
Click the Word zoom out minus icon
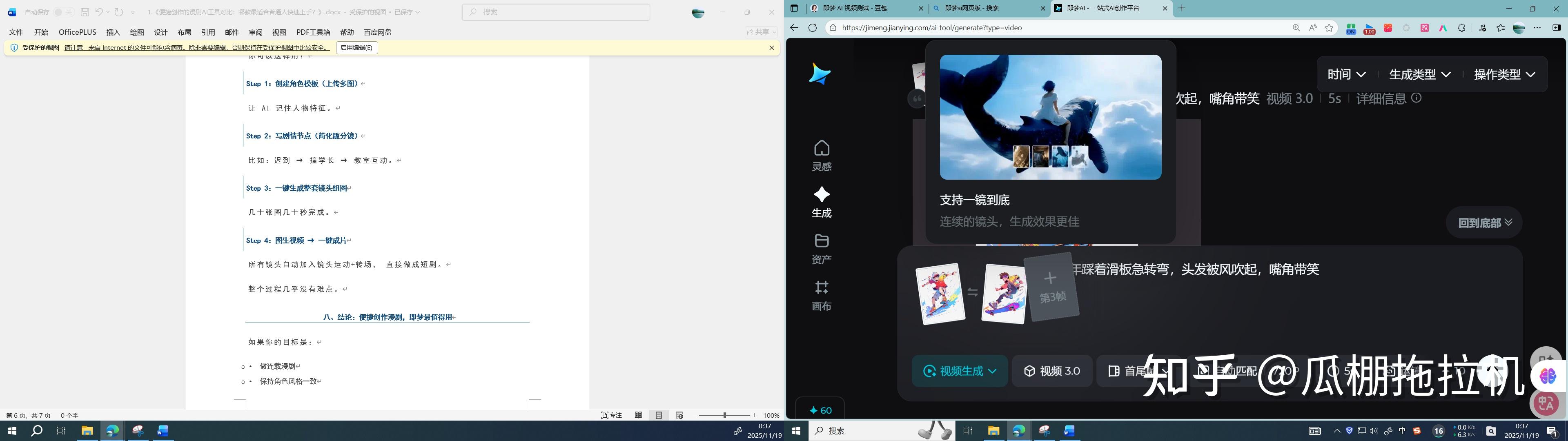695,415
